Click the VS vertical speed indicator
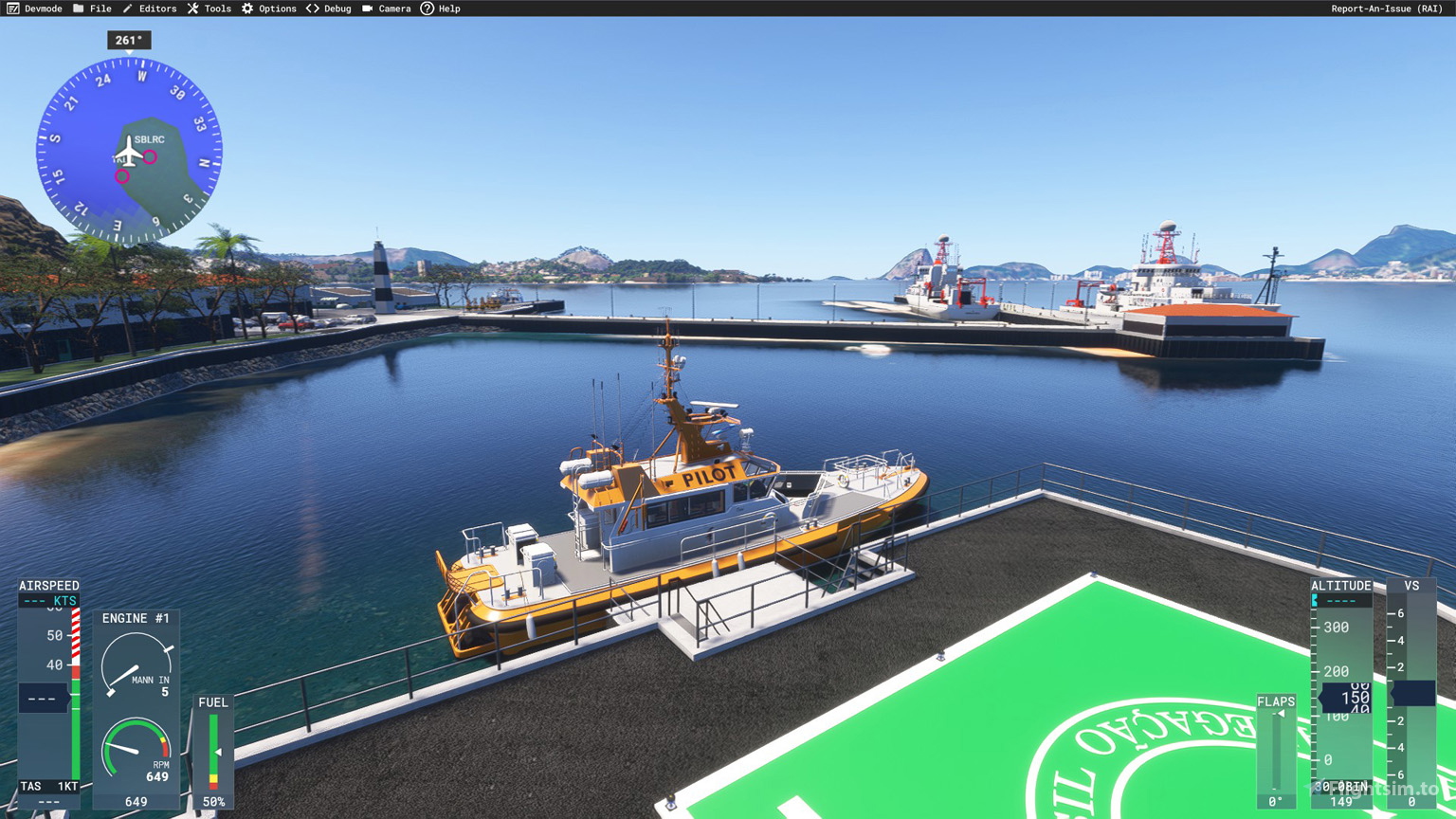This screenshot has height=819, width=1456. pyautogui.click(x=1411, y=694)
